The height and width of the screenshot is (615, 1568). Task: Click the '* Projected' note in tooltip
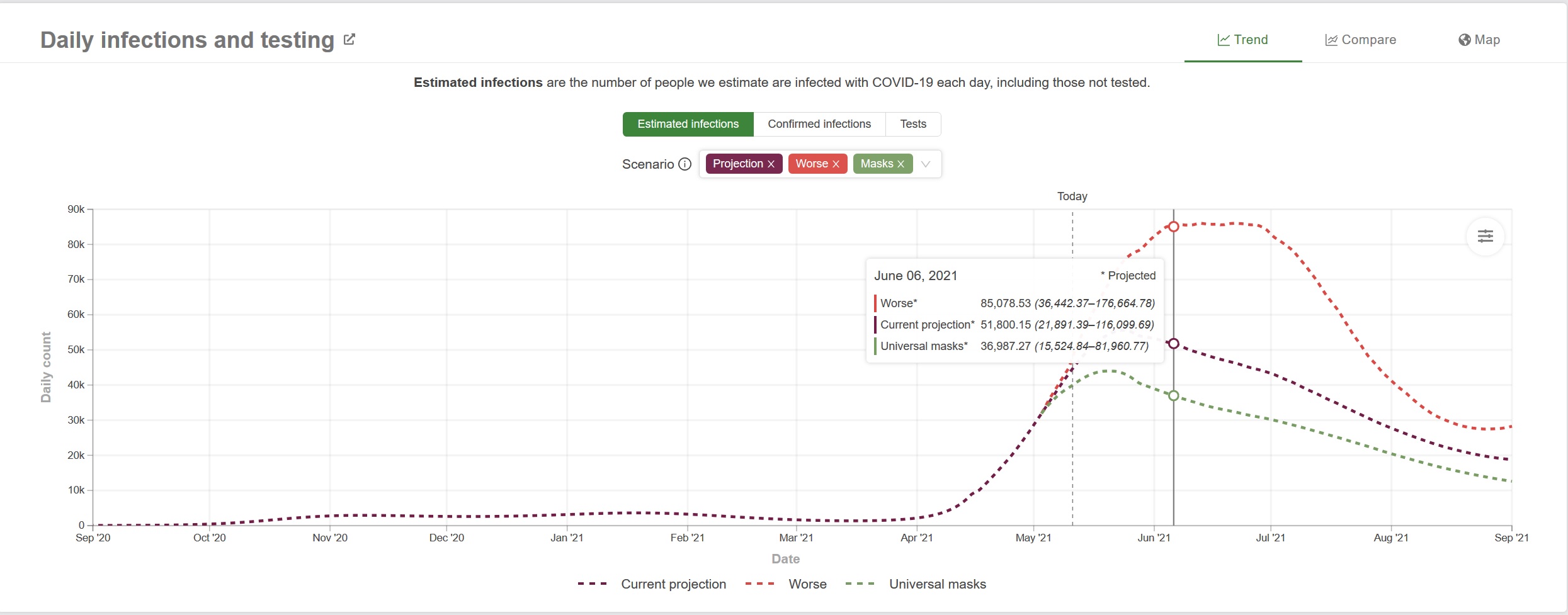point(1128,276)
